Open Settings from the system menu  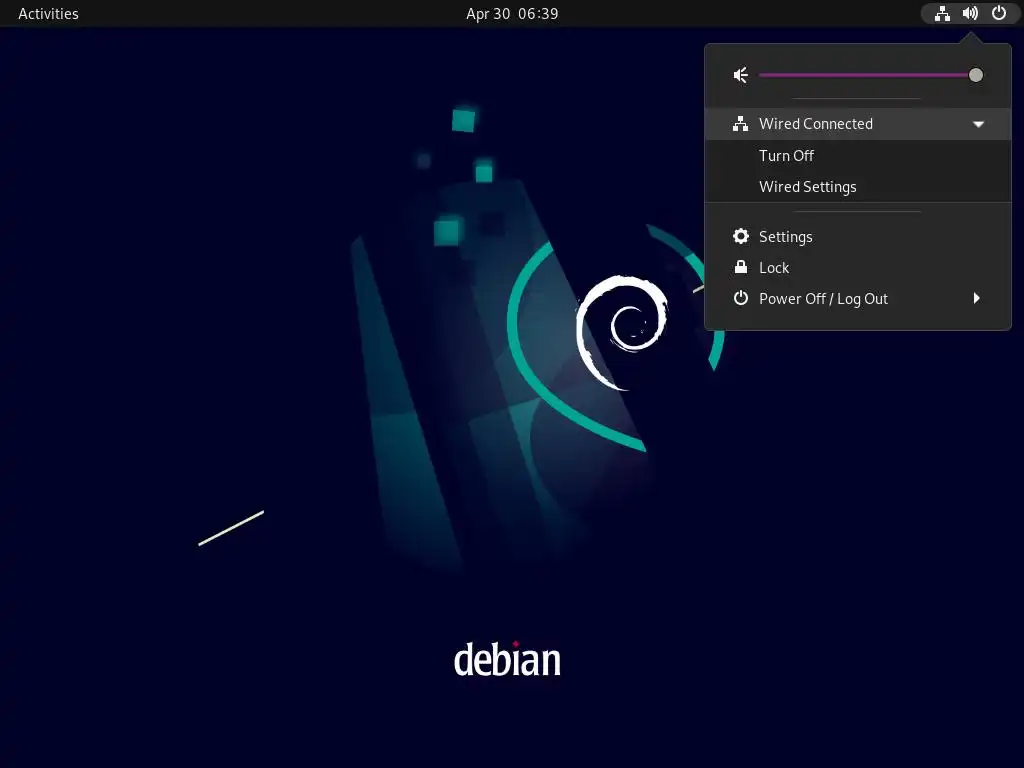(857, 236)
